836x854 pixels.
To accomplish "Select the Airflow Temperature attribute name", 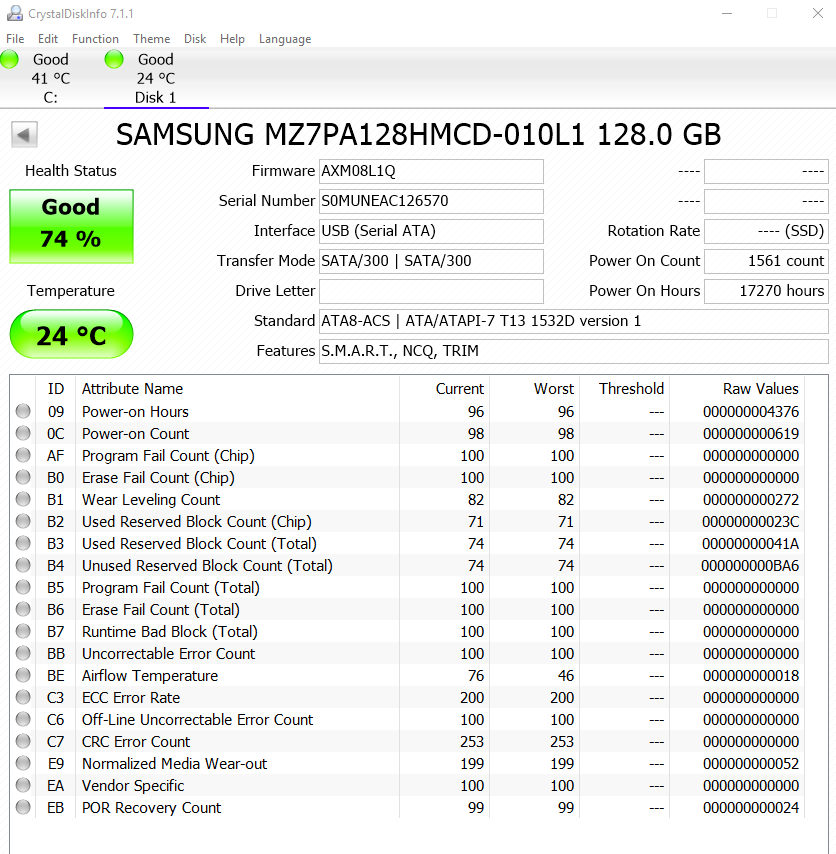I will click(x=150, y=675).
